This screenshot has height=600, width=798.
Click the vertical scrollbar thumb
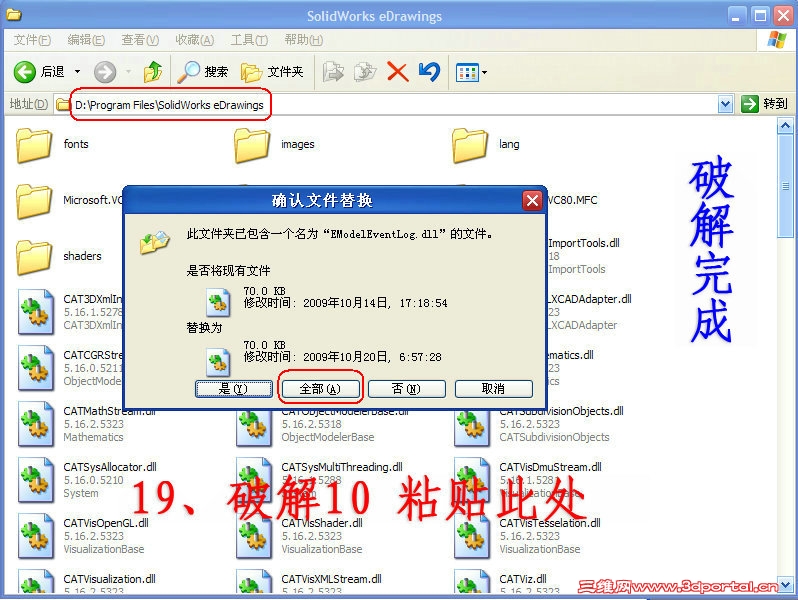click(785, 186)
